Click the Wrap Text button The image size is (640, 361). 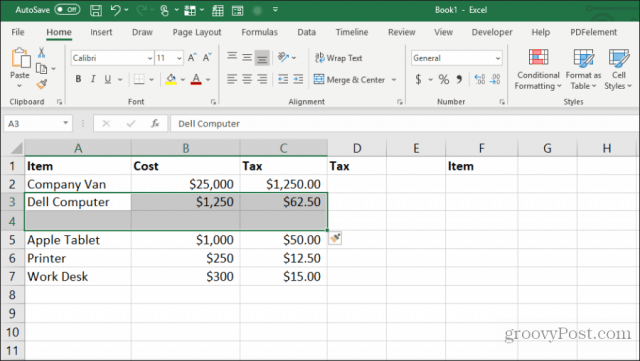pyautogui.click(x=338, y=58)
